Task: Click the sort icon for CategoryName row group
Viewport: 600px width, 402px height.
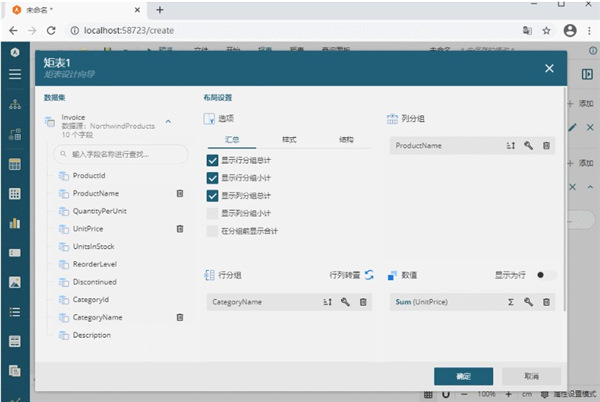Action: [328, 302]
